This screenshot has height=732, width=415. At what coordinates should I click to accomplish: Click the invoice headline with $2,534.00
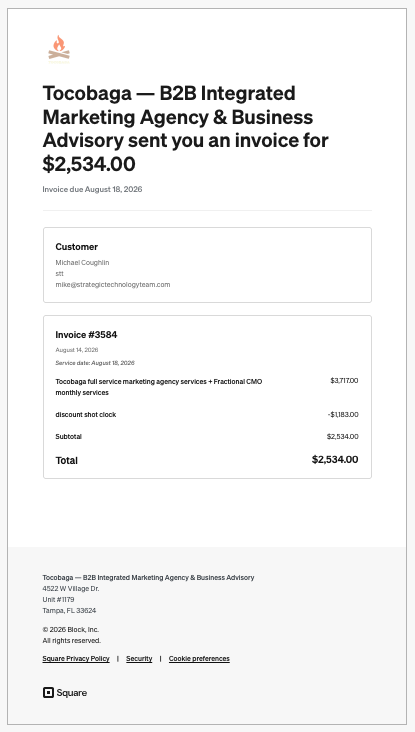pyautogui.click(x=186, y=128)
